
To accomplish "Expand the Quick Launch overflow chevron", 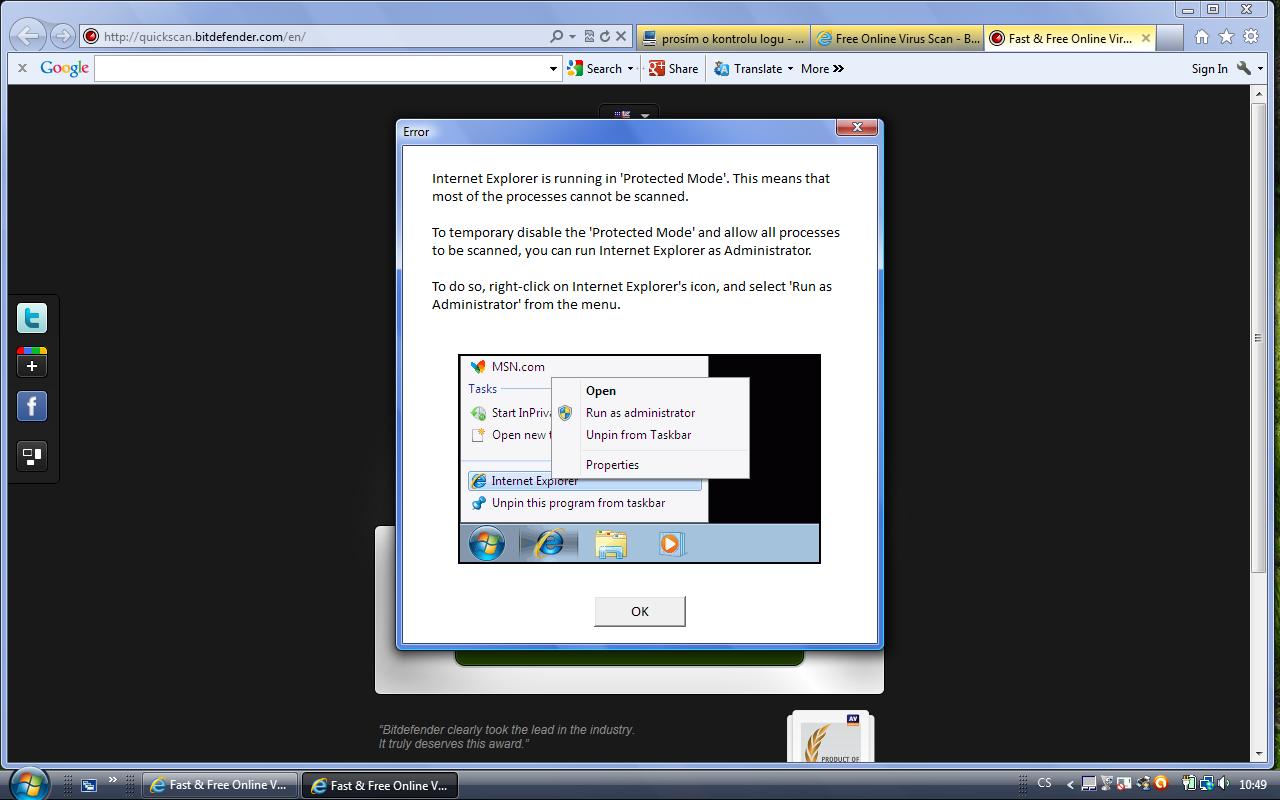I will click(113, 780).
